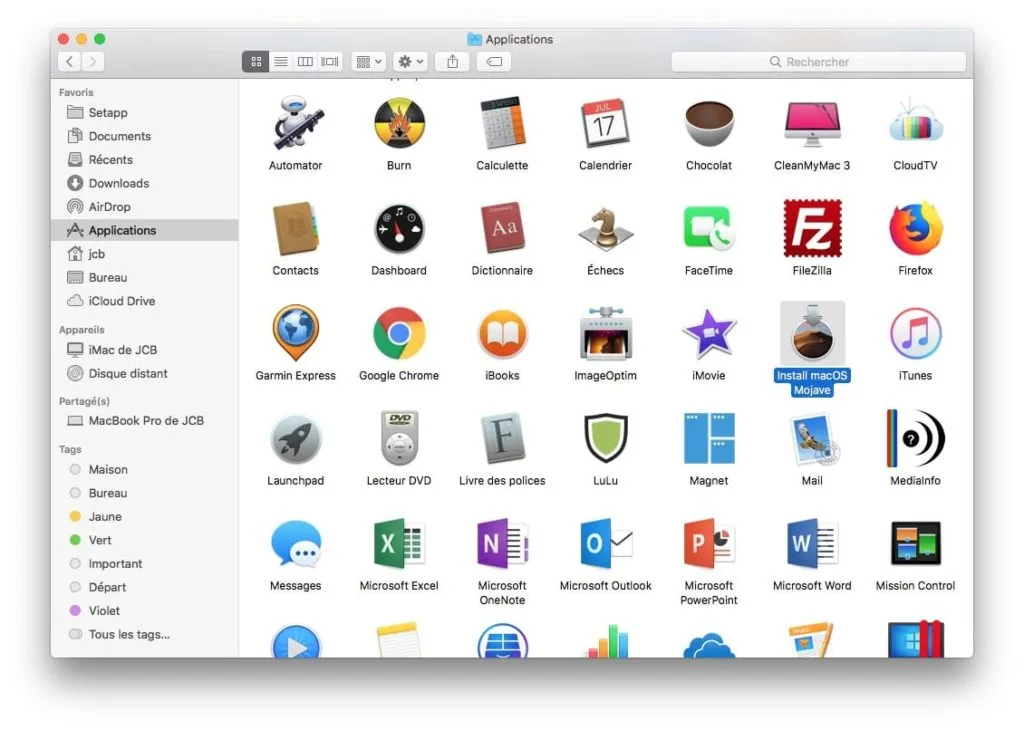The width and height of the screenshot is (1024, 730).
Task: Click the Share toolbar button
Action: (453, 62)
